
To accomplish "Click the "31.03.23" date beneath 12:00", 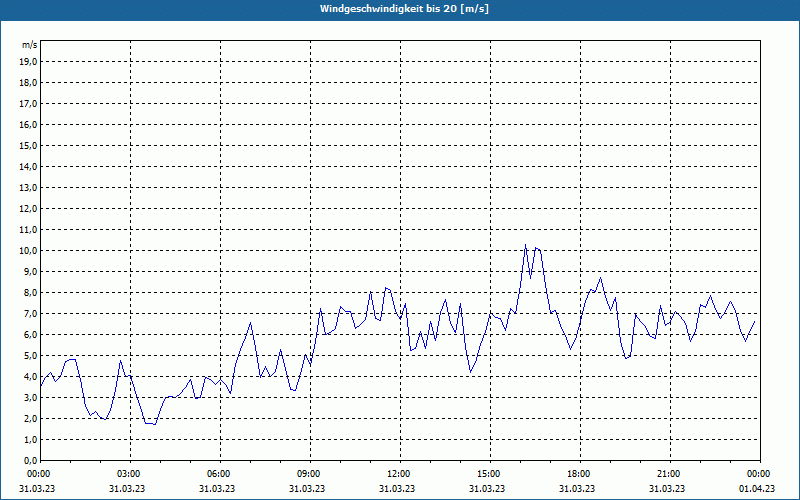I will [397, 489].
